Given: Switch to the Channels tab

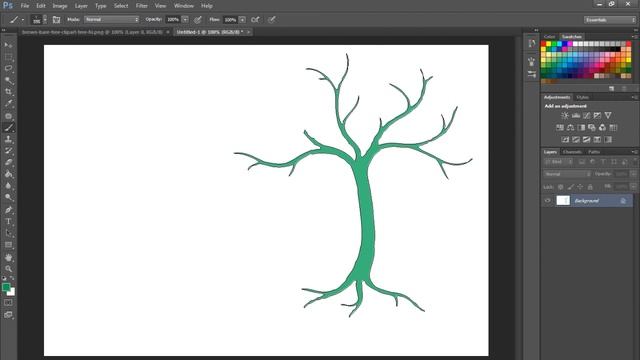Looking at the screenshot, I should coord(572,152).
